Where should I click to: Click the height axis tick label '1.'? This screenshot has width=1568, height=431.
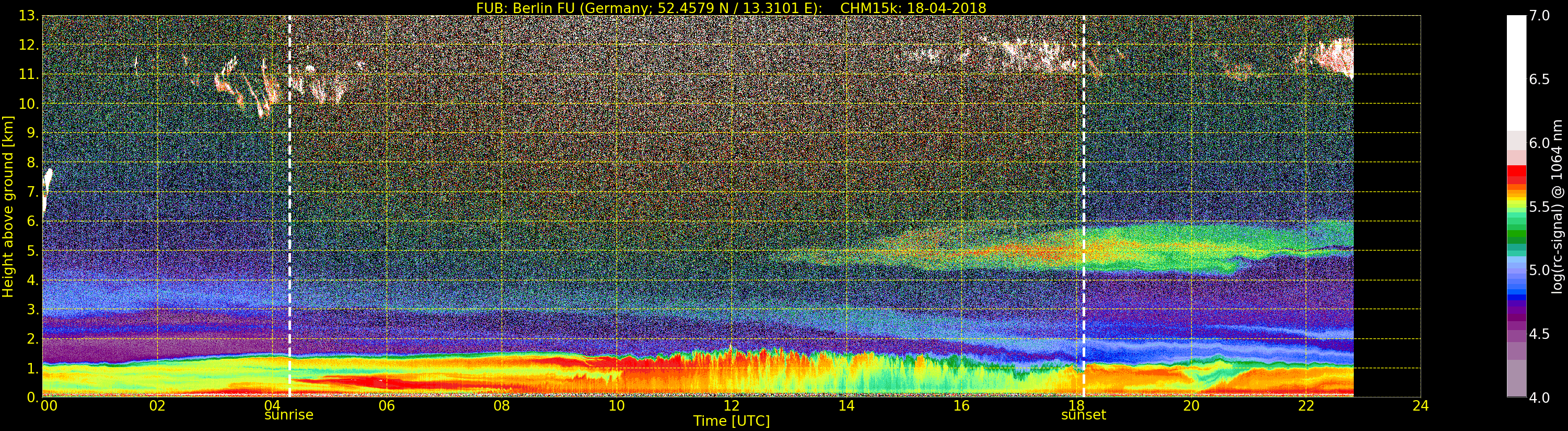[32, 368]
